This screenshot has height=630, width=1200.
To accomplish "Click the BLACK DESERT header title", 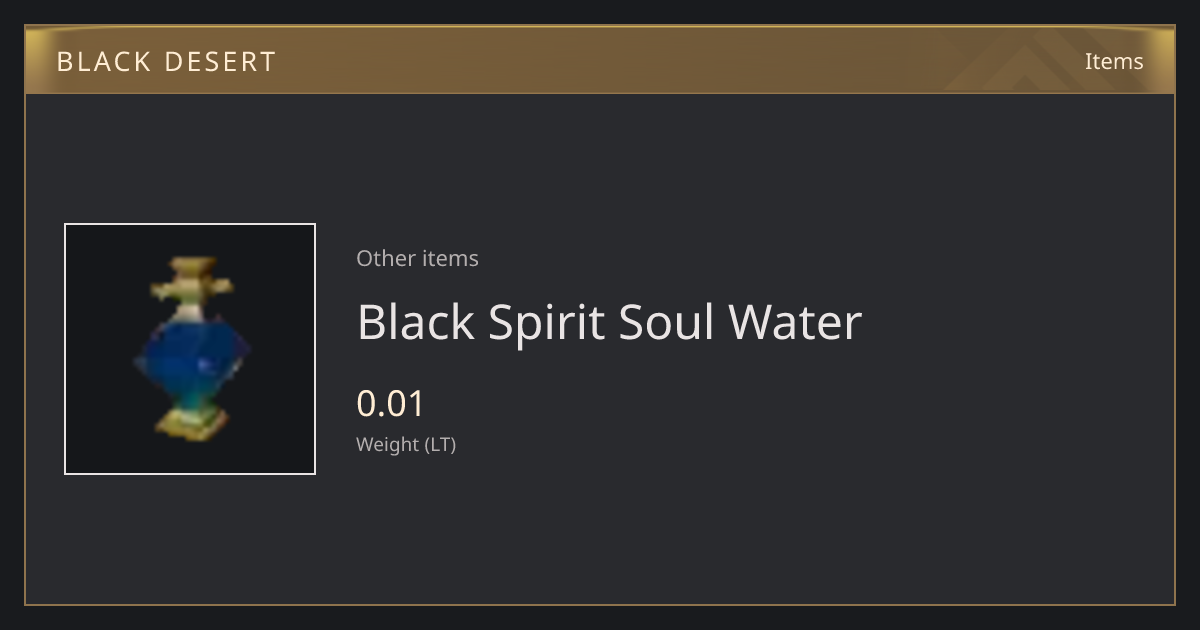I will coord(166,61).
